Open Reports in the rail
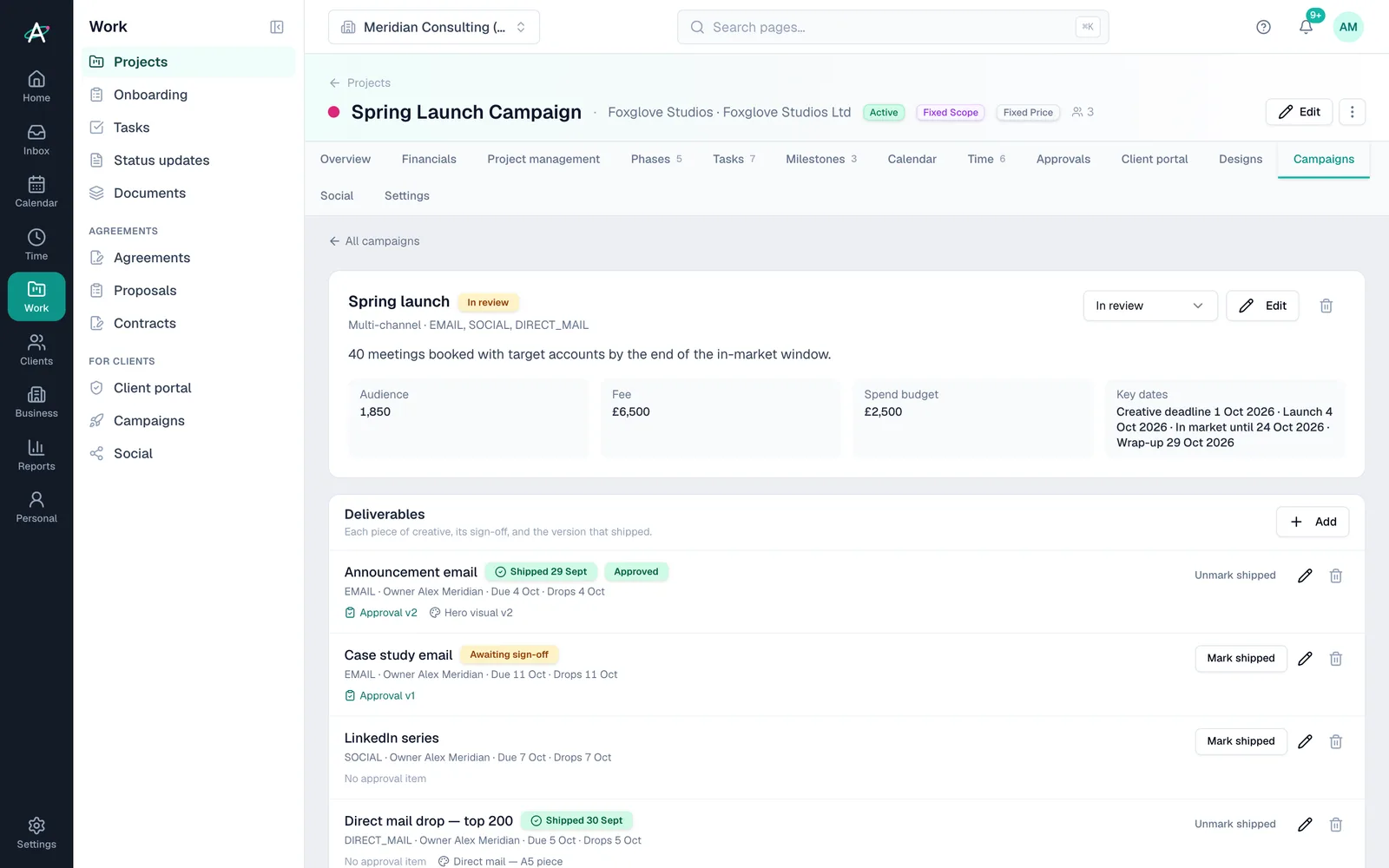Screen dimensions: 1389x868 click(36, 456)
